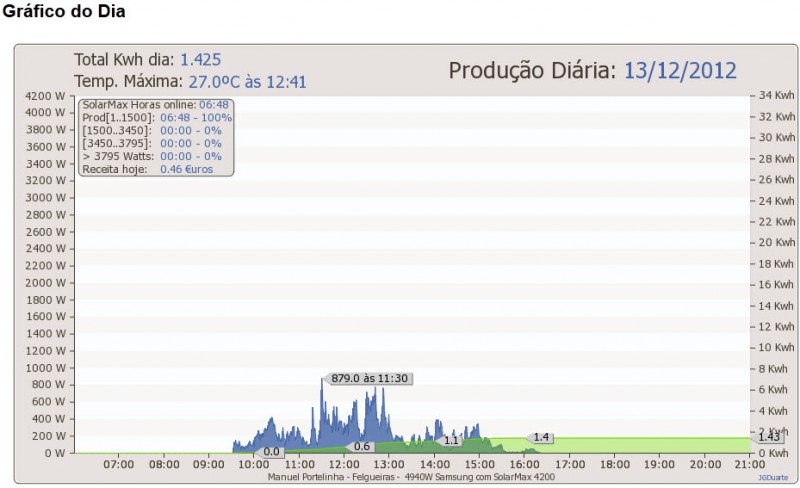The image size is (800, 488).
Task: Click the JGDuarte credit link
Action: (772, 478)
